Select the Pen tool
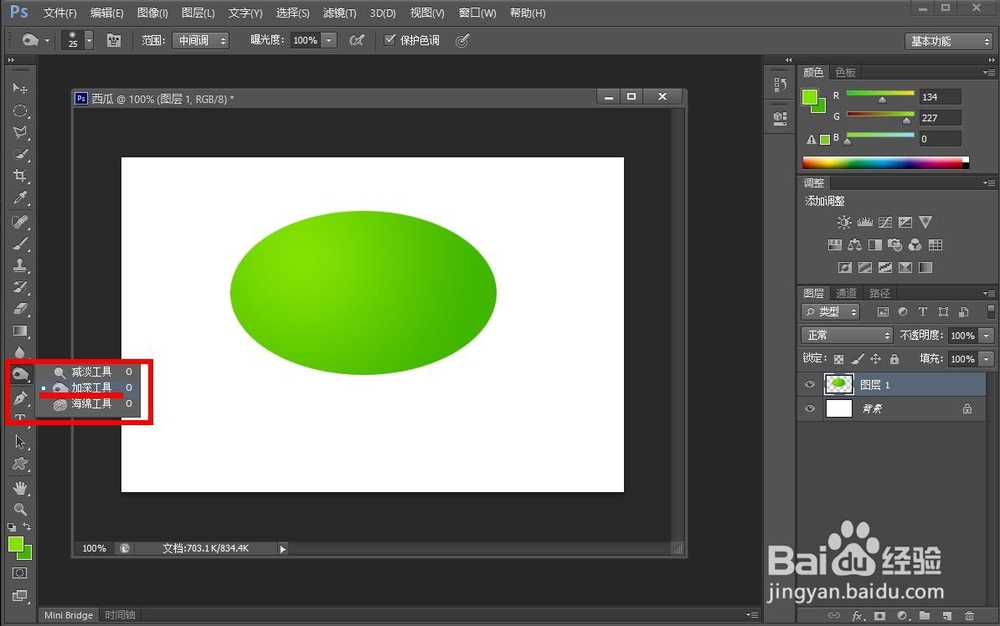This screenshot has width=1000, height=626. coord(20,398)
